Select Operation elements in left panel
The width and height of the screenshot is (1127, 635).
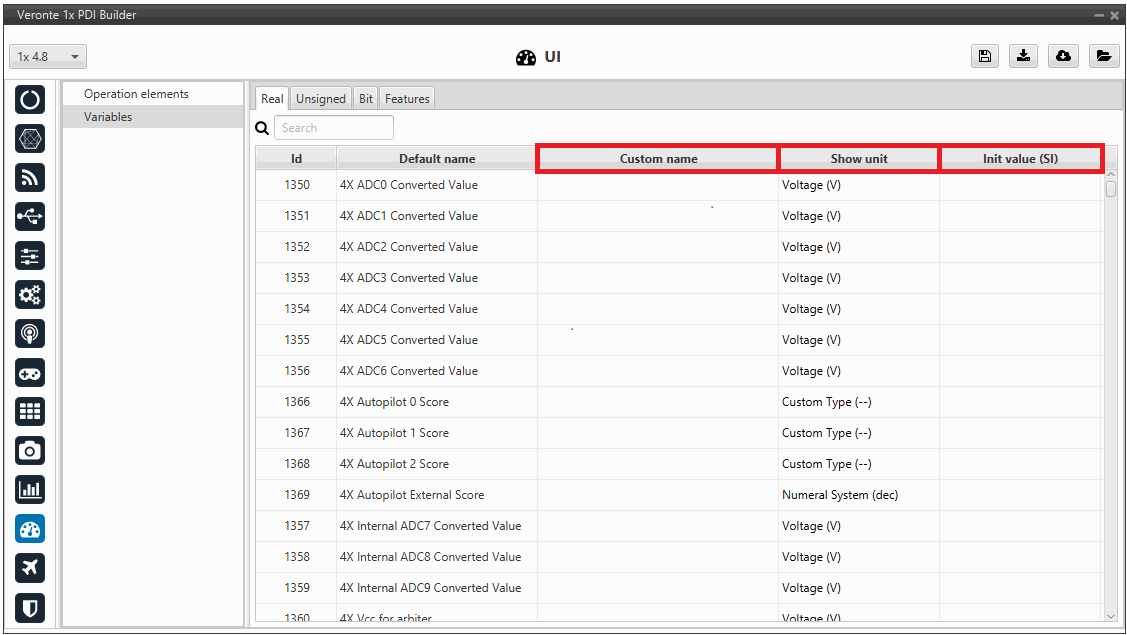point(136,94)
